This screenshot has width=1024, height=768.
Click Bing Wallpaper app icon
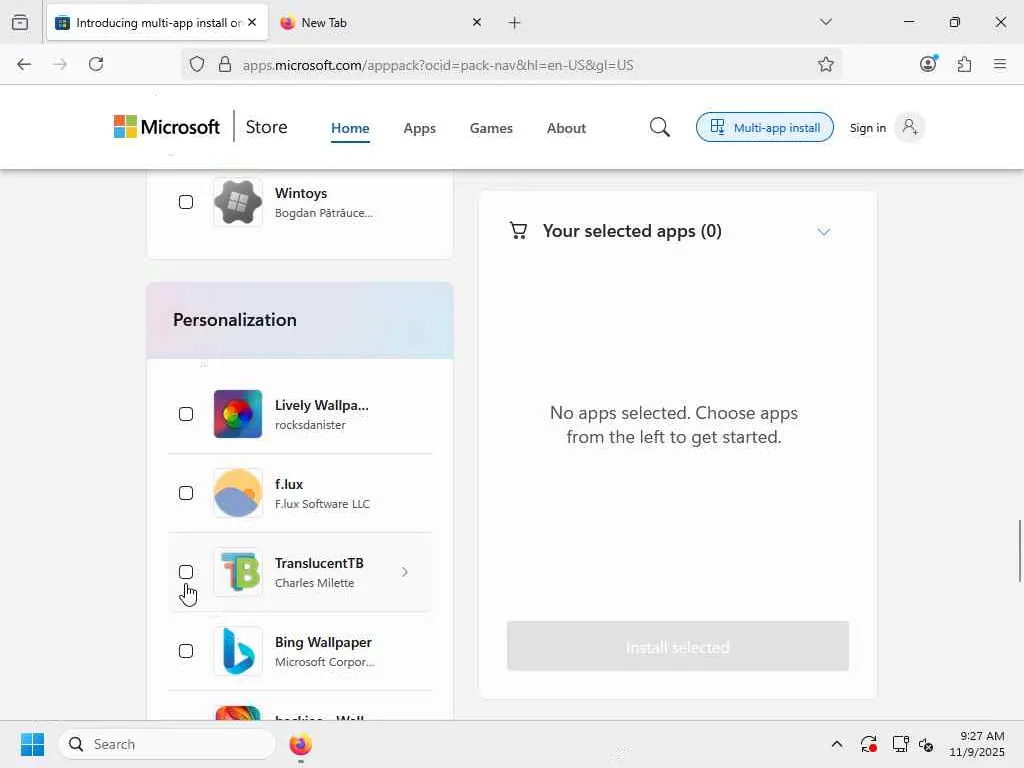coord(238,651)
